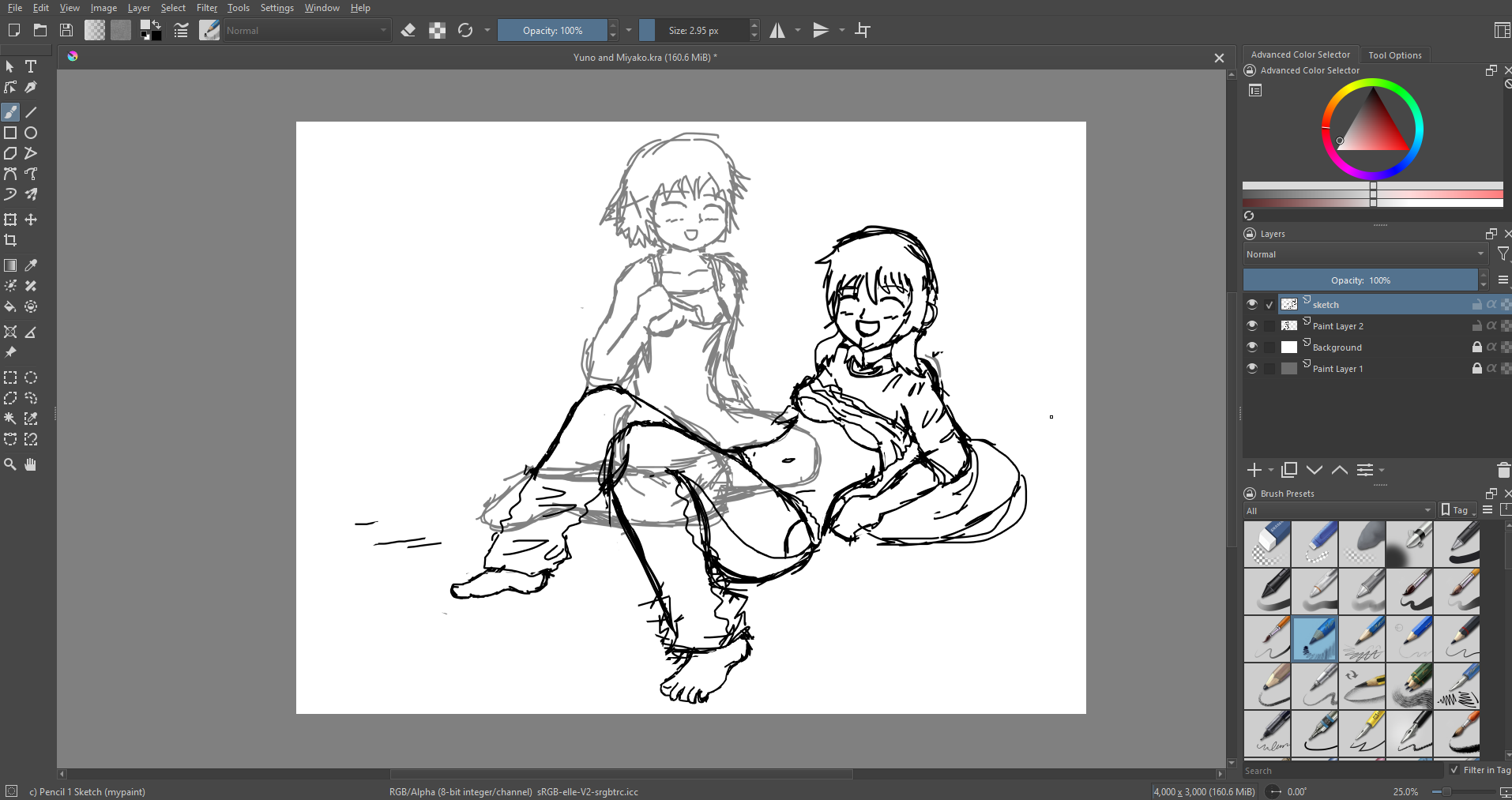This screenshot has height=800, width=1512.
Task: Select the Freehand Brush tool
Action: [x=10, y=112]
